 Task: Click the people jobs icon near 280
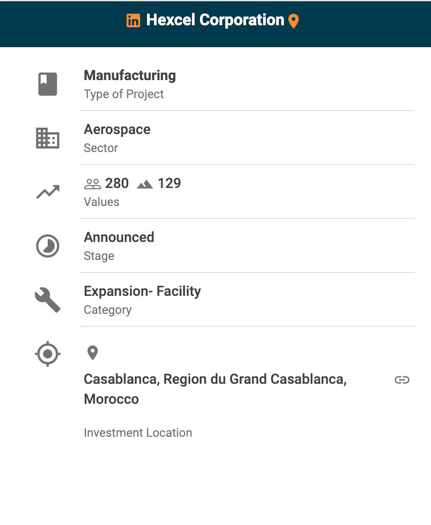92,184
